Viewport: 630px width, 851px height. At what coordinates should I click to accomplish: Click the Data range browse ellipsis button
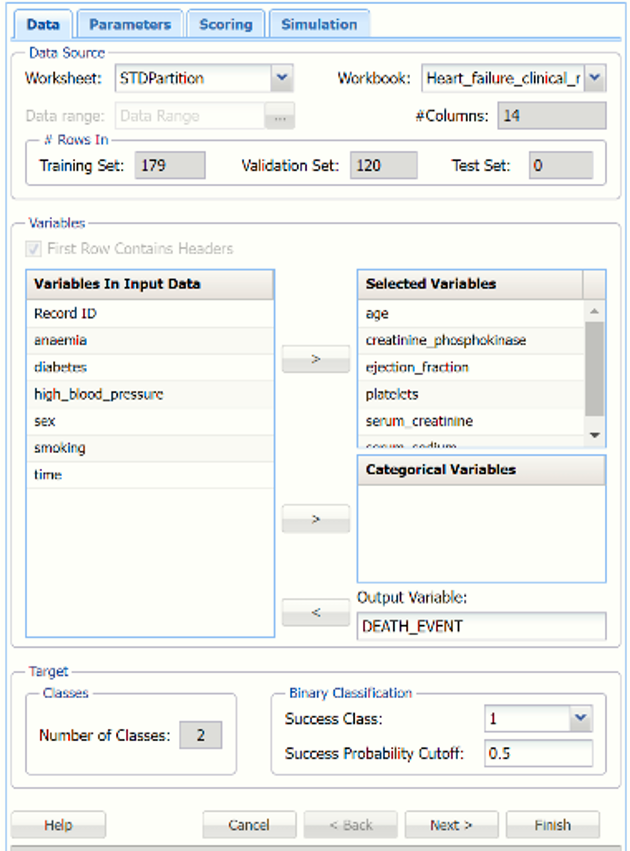coord(279,116)
